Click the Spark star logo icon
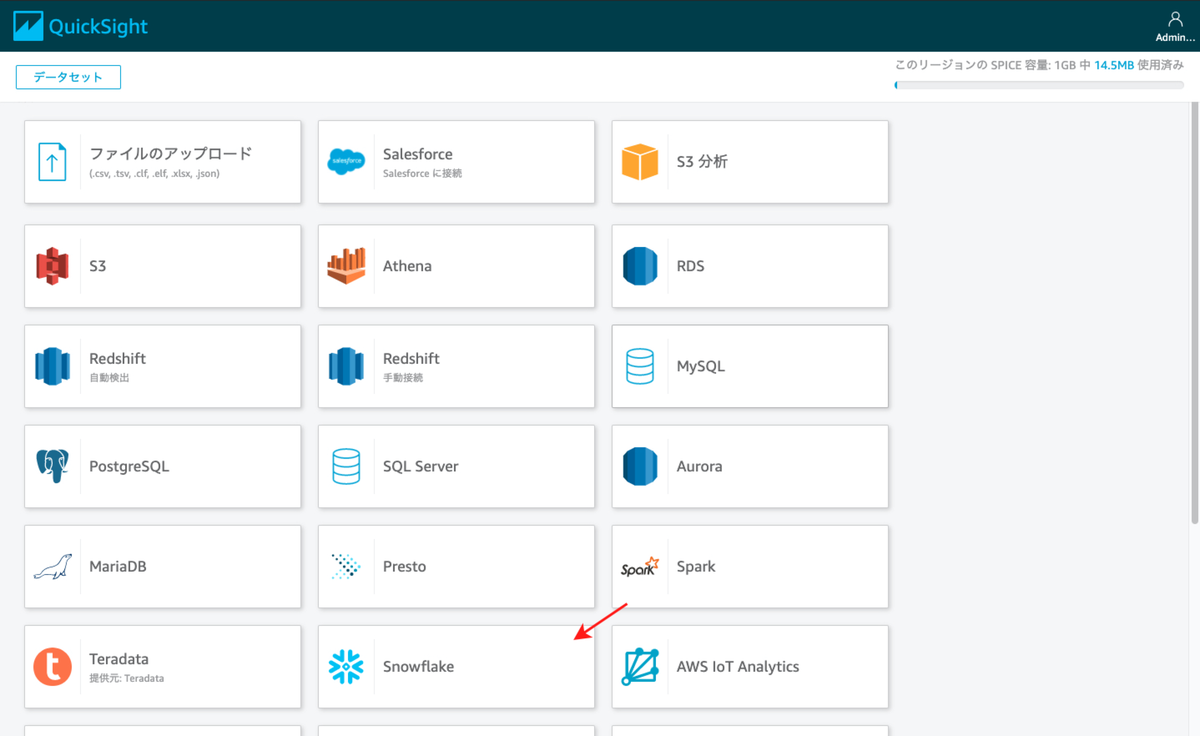Viewport: 1200px width, 736px height. point(640,566)
